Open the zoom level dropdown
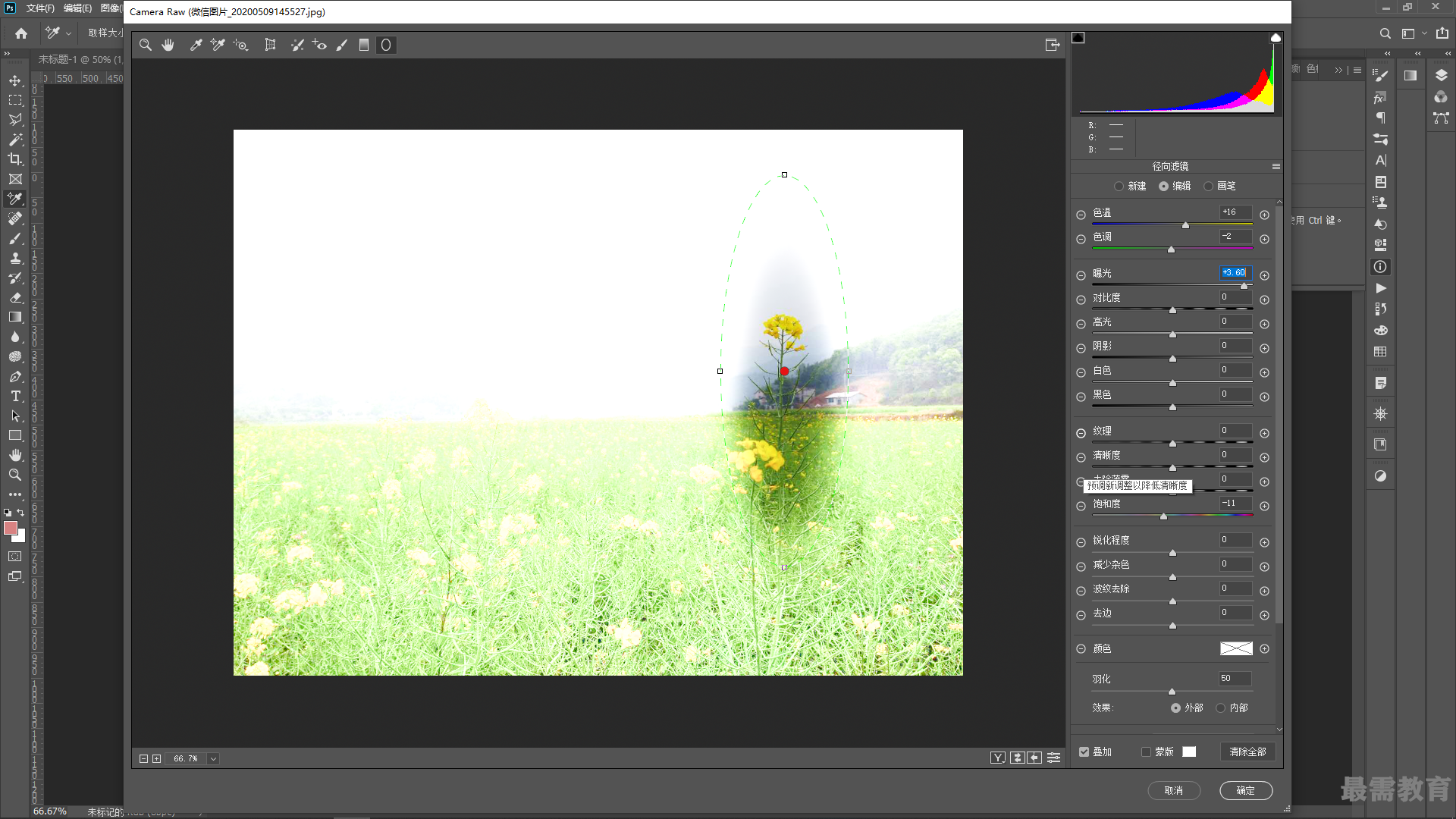 (214, 758)
